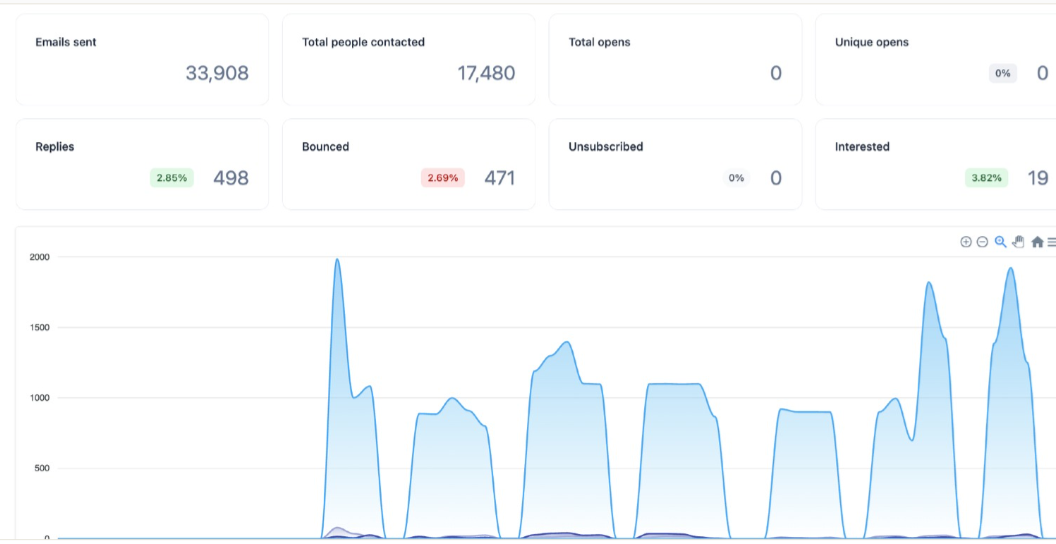
Task: Click the Unique opens 0% badge
Action: (x=1003, y=73)
